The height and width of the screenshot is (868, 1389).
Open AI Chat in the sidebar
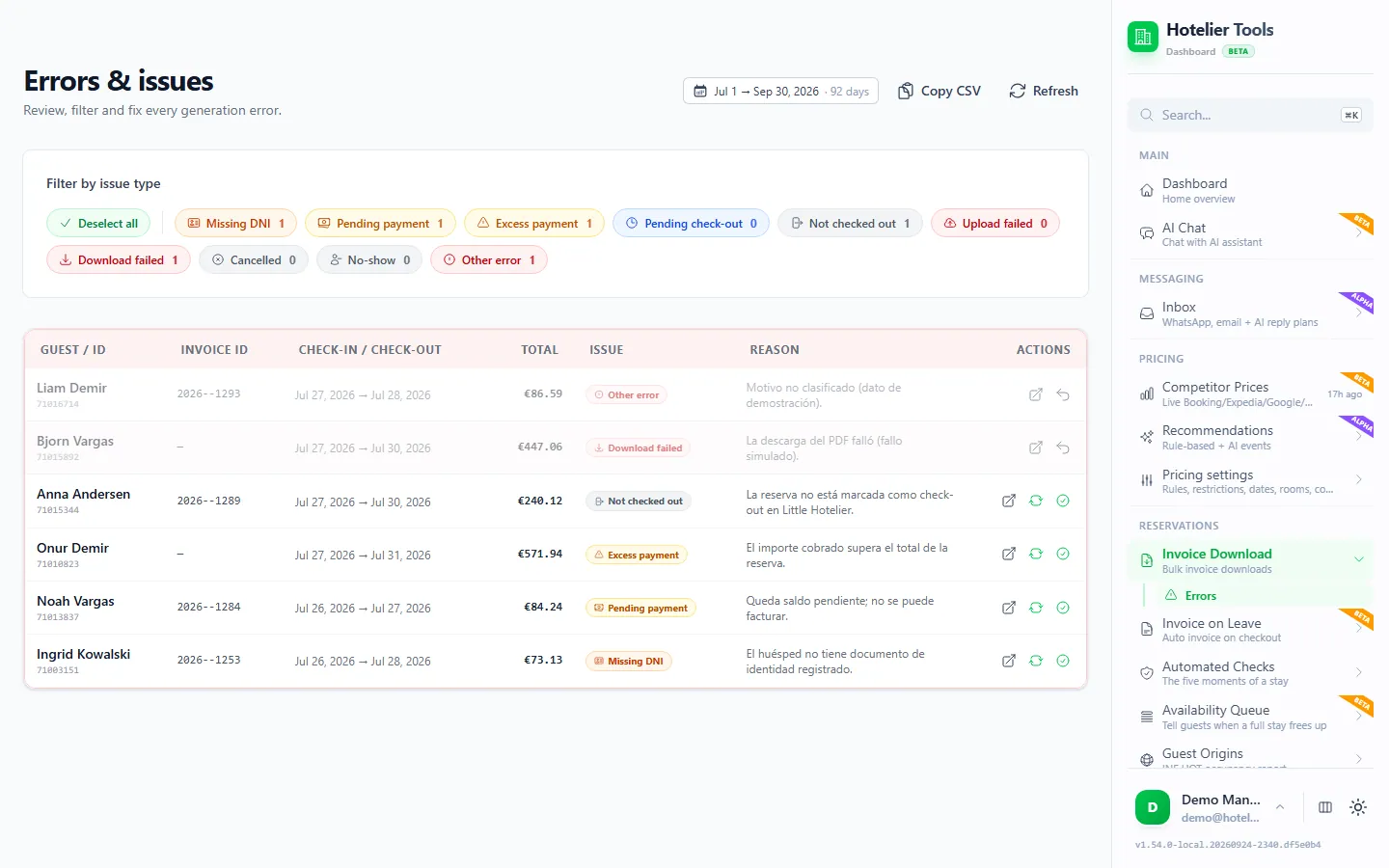click(1250, 234)
